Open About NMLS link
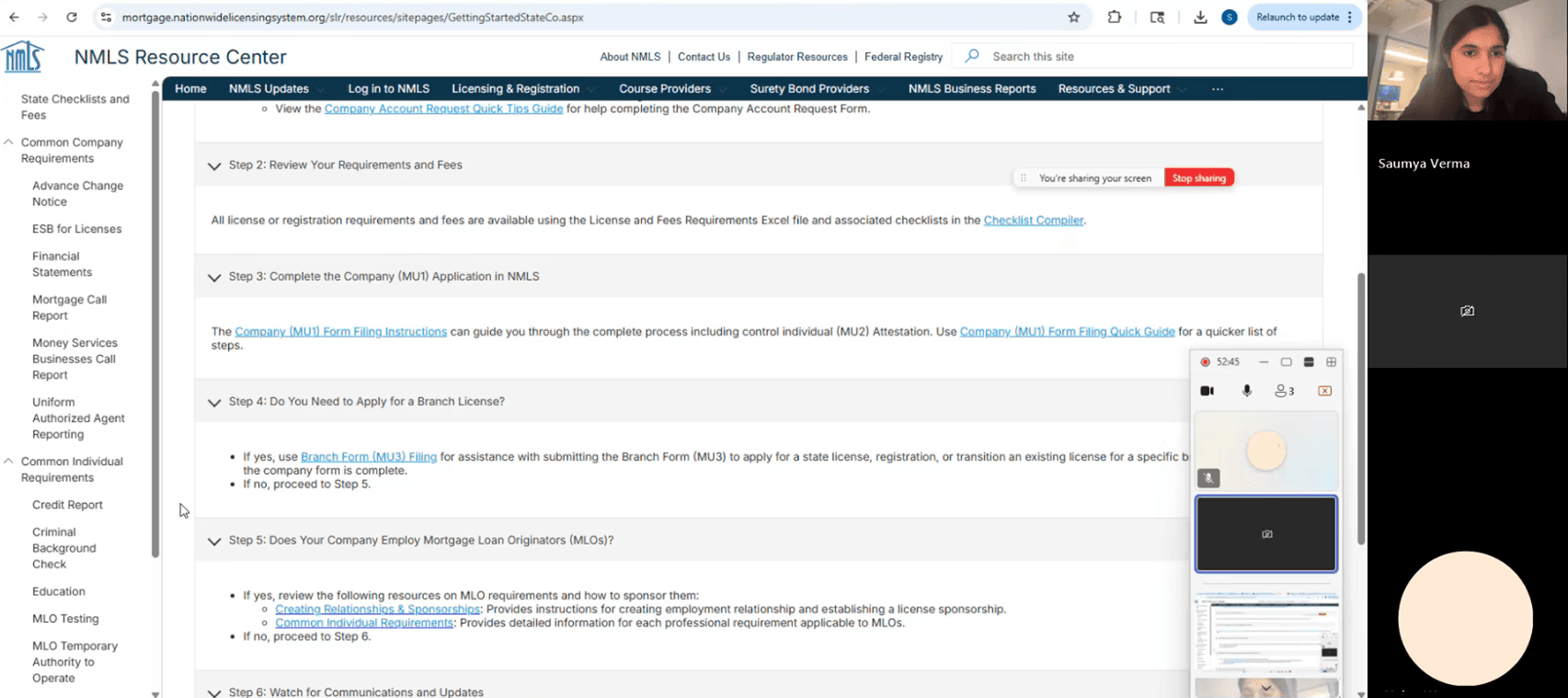Image resolution: width=1568 pixels, height=698 pixels. (630, 57)
